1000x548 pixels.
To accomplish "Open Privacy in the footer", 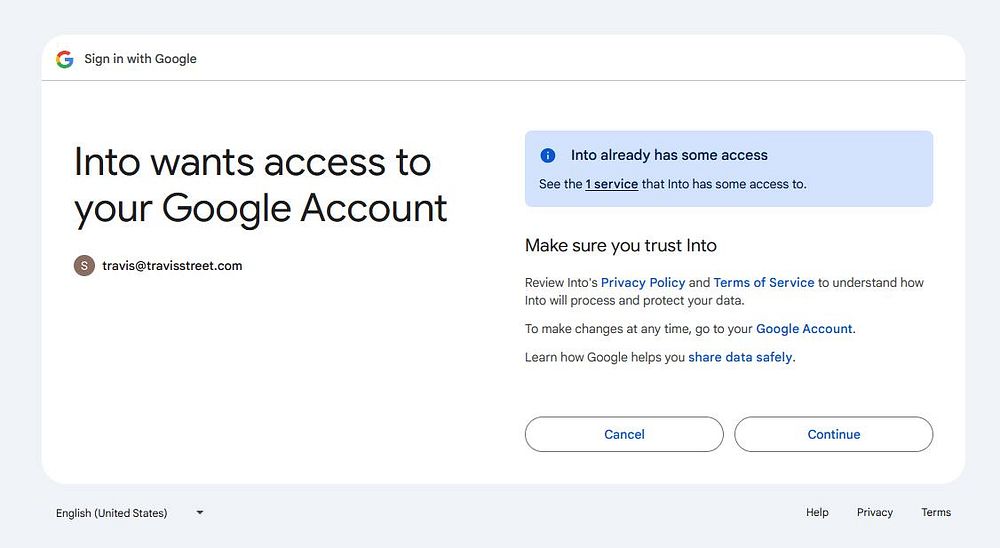I will click(x=874, y=513).
